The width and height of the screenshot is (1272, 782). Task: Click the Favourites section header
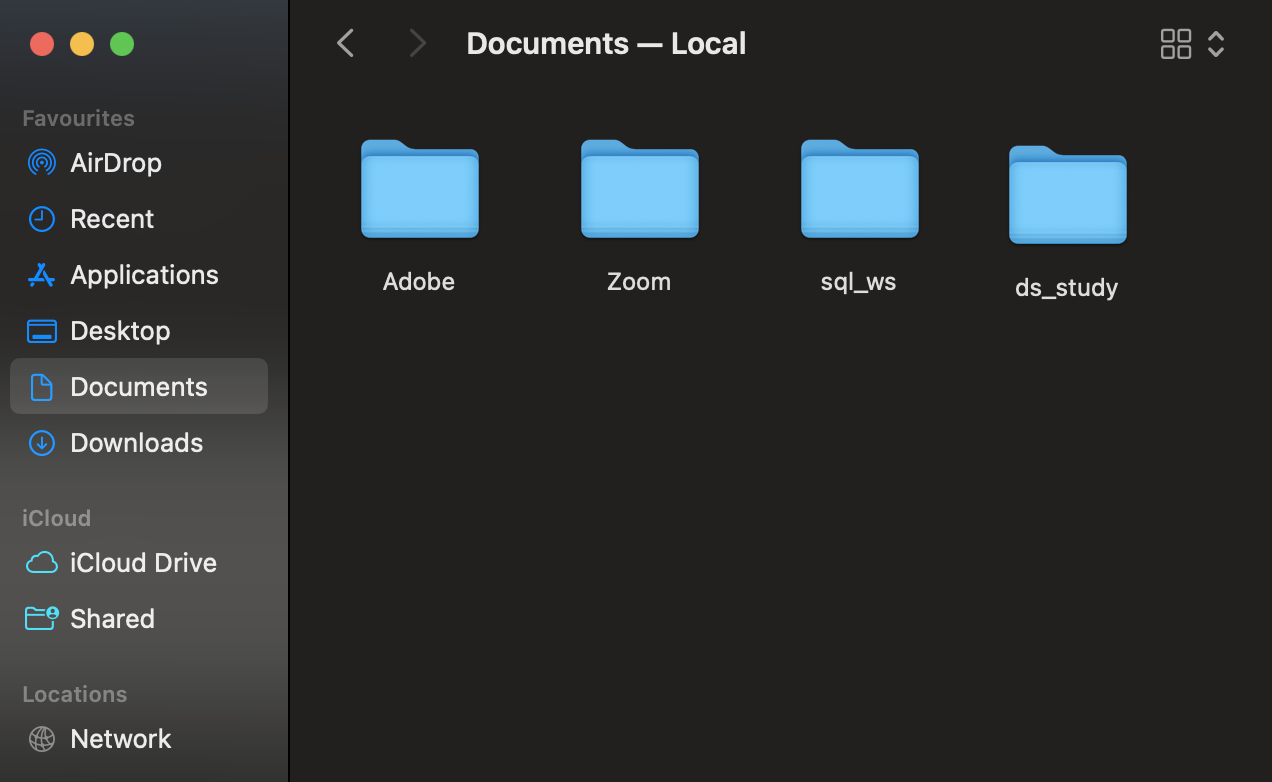(x=78, y=118)
